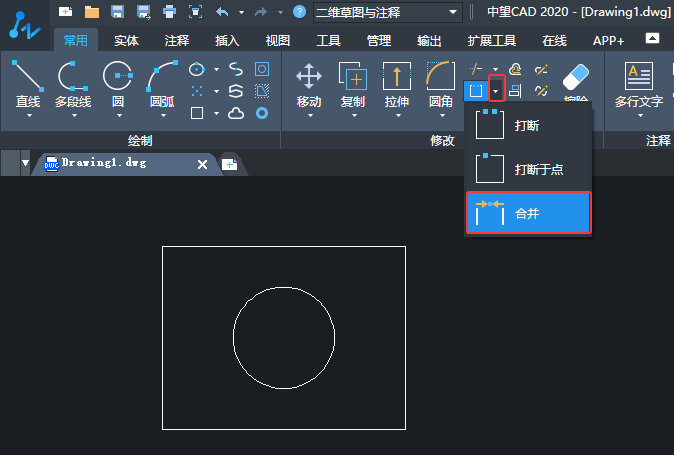The image size is (674, 455).
Task: Click the align tool icon in 修改 panel
Action: [515, 91]
